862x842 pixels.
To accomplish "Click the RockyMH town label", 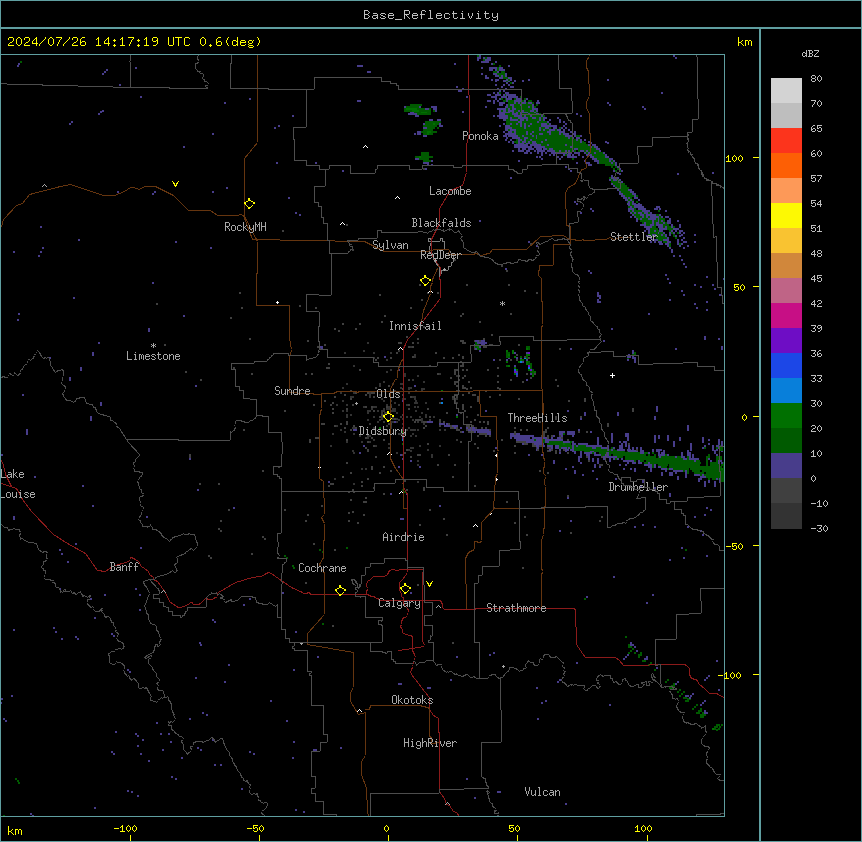I will 245,227.
